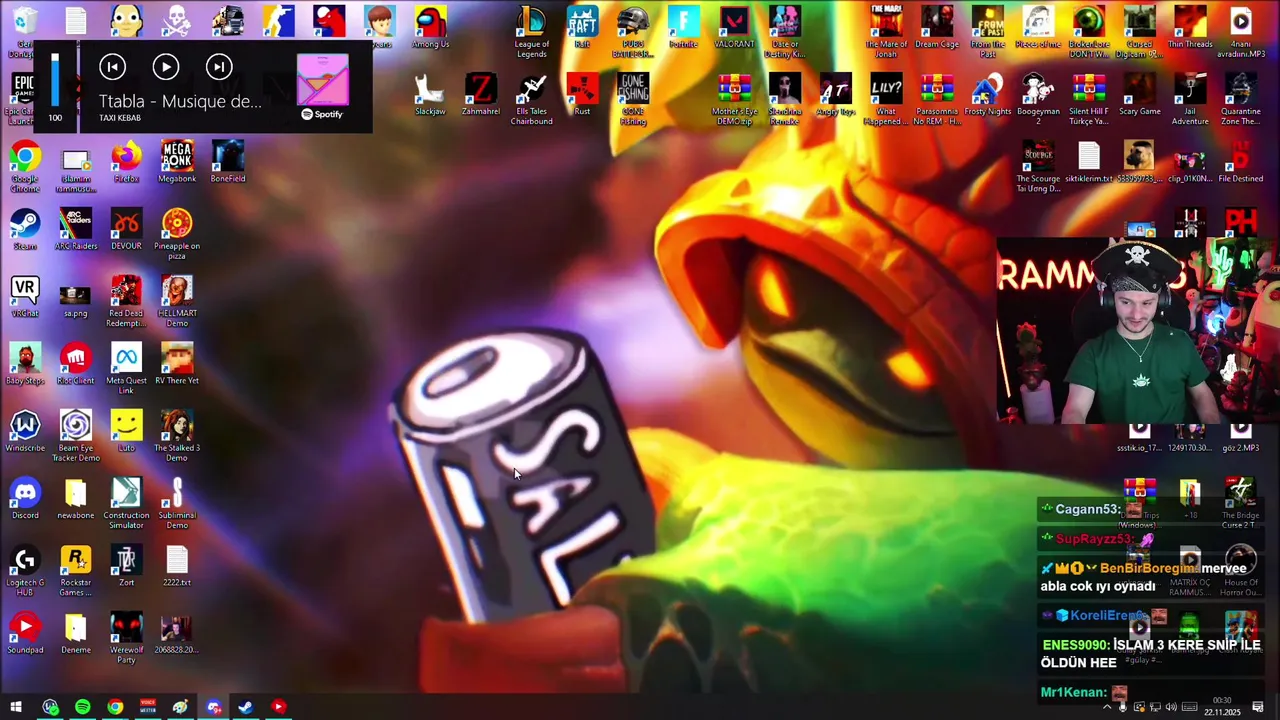This screenshot has width=1280, height=720.
Task: Open Thin Threads game icon
Action: tap(1190, 27)
